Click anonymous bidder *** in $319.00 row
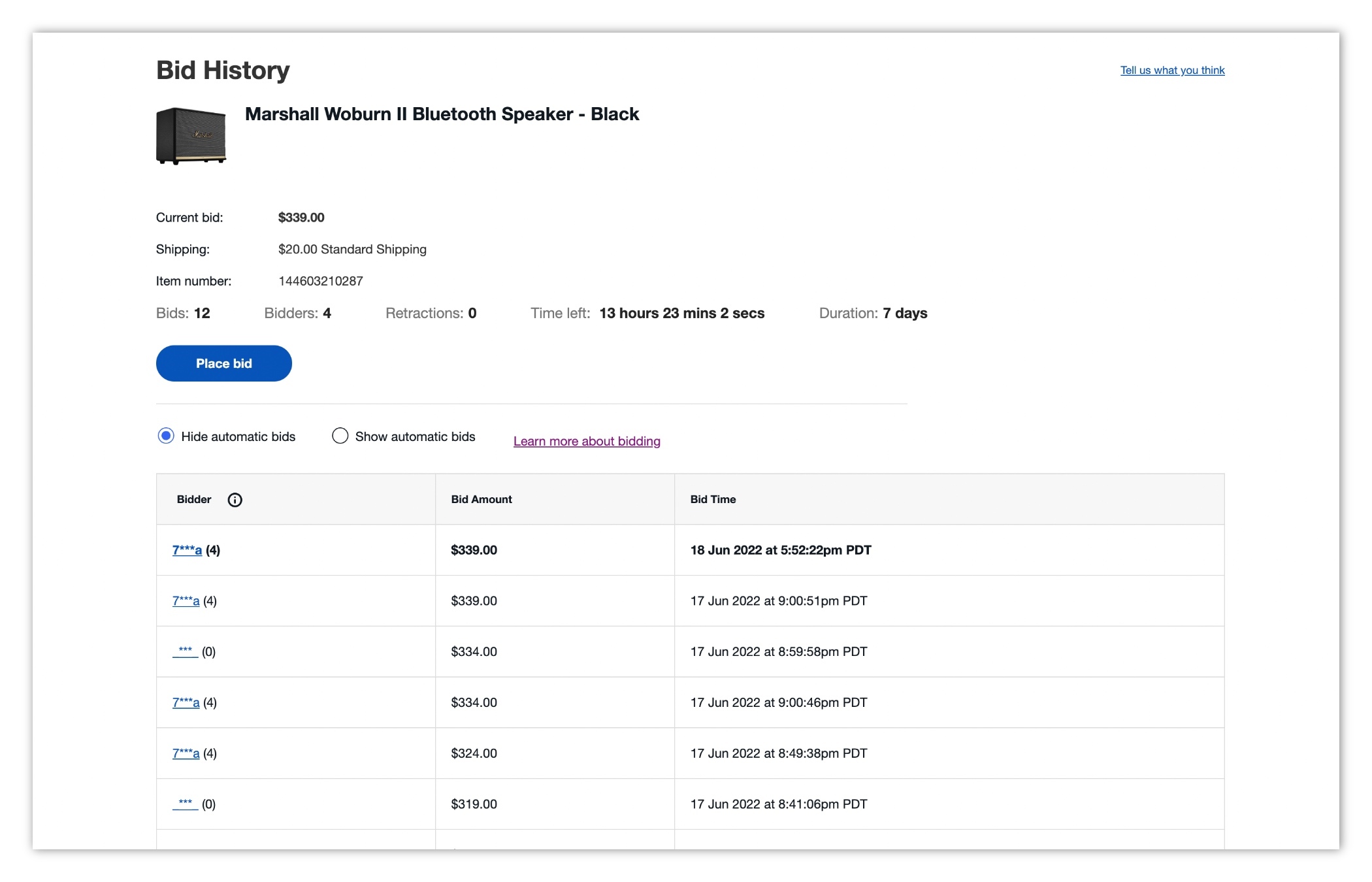Viewport: 1372px width, 882px height. (x=185, y=804)
